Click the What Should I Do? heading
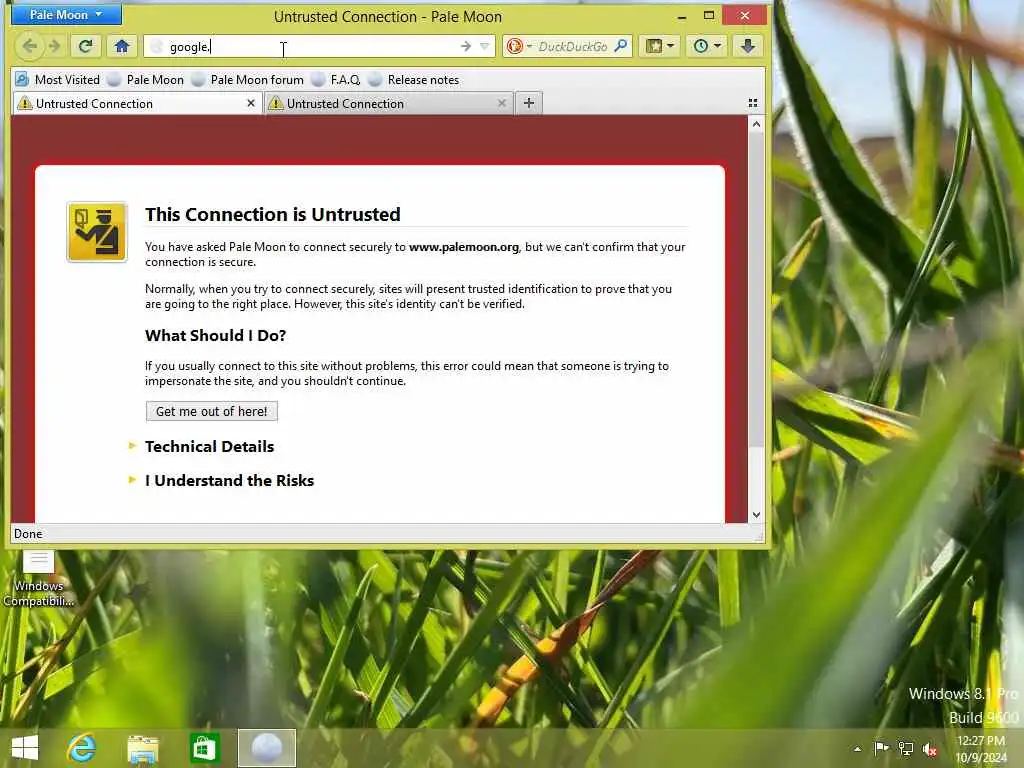 coord(216,336)
